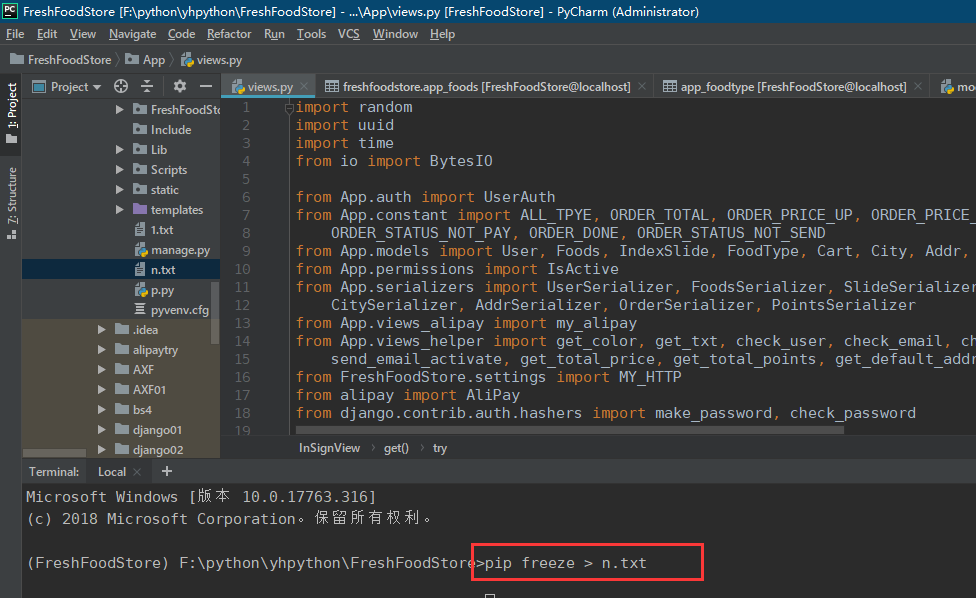This screenshot has height=598, width=976.
Task: Click the PyCharm app icon in title bar
Action: (10, 11)
